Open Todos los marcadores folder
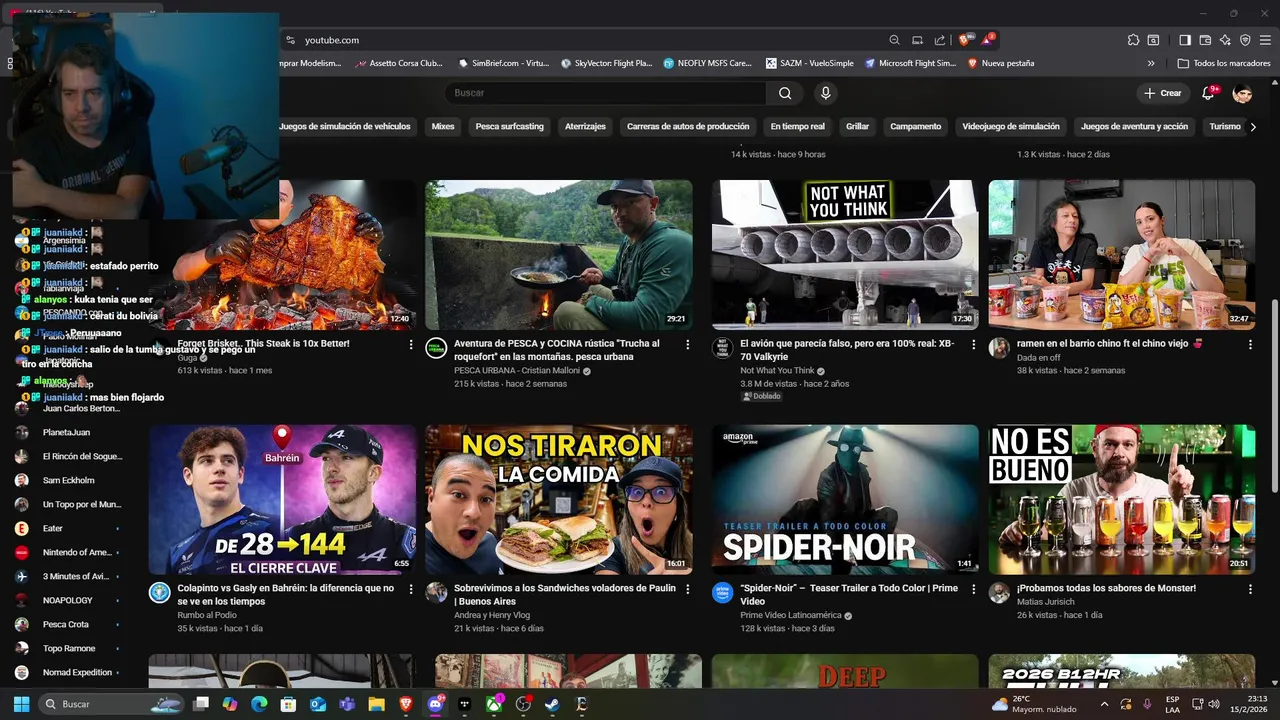This screenshot has height=720, width=1280. [x=1224, y=63]
